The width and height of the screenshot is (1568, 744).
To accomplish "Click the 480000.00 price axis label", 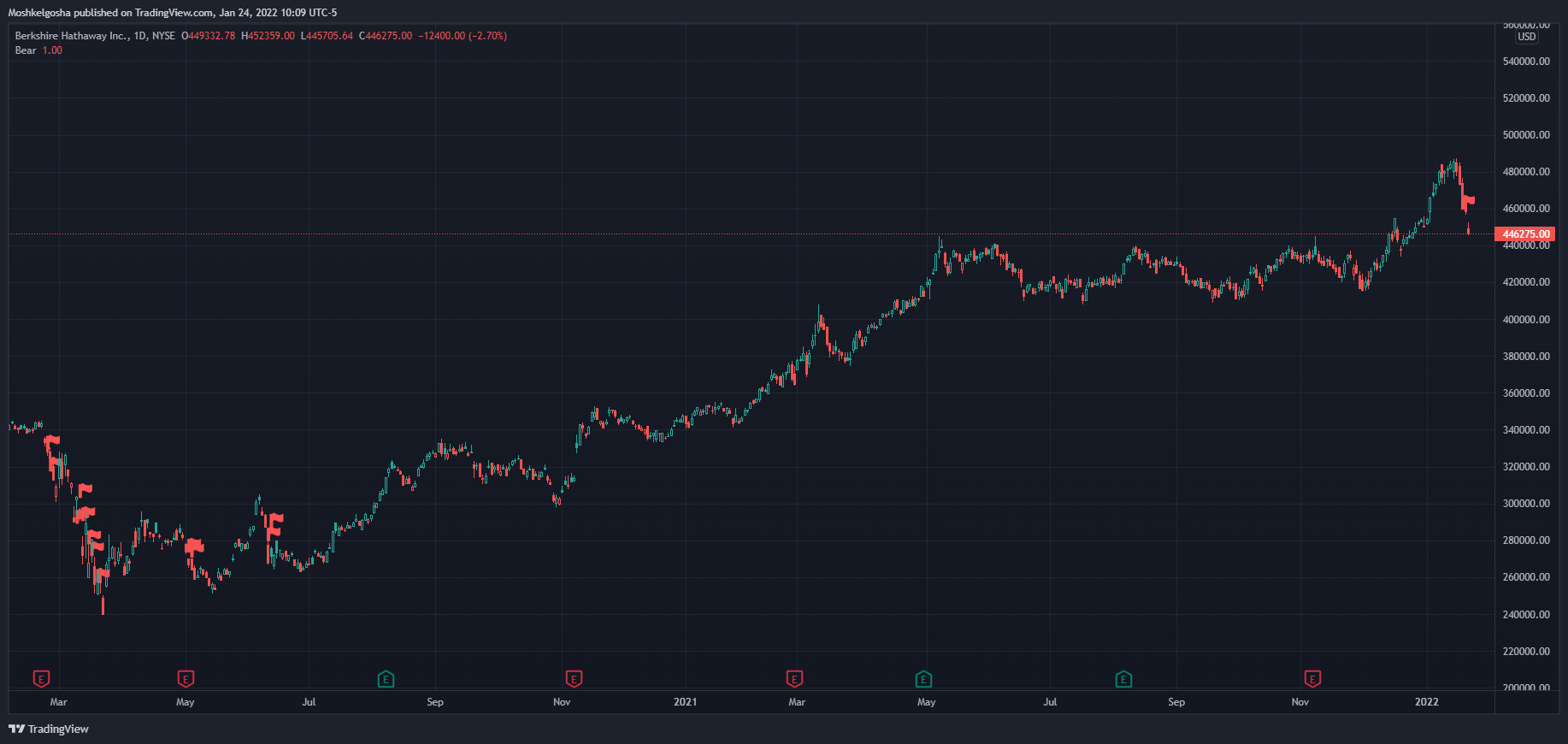I will pyautogui.click(x=1526, y=172).
